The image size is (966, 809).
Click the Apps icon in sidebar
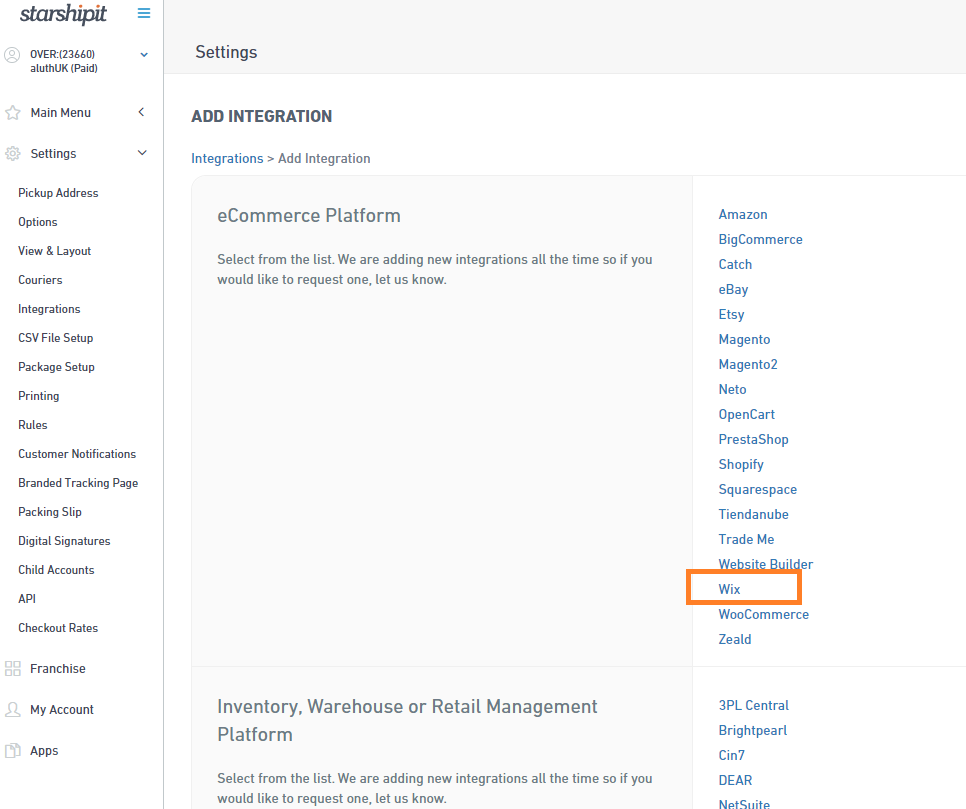(12, 750)
